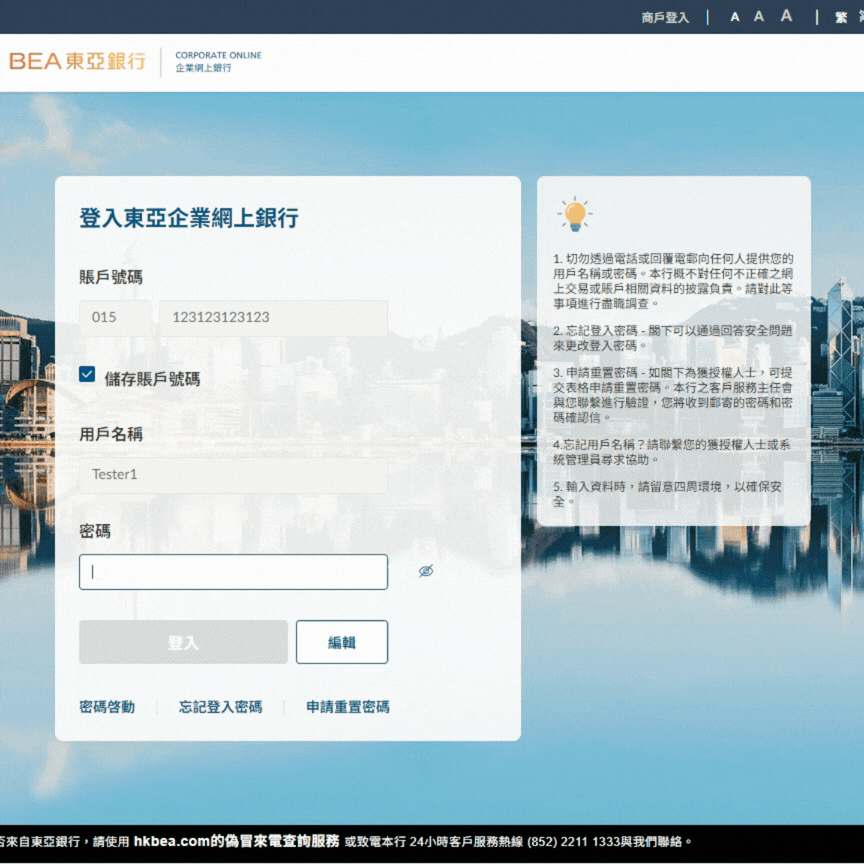The width and height of the screenshot is (864, 864).
Task: Open 申請重置密碼 reset request link
Action: [x=348, y=707]
